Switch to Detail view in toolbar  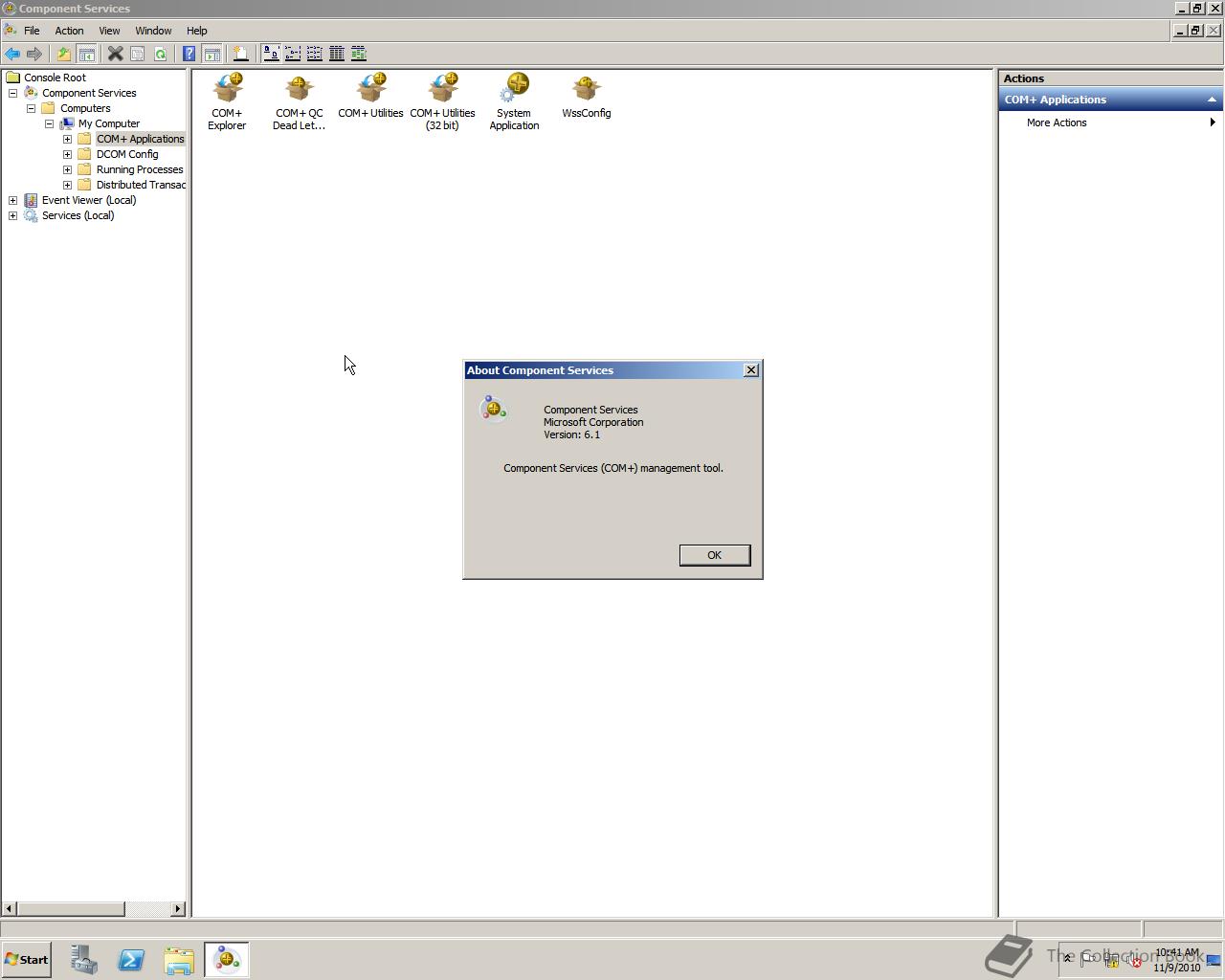(337, 54)
